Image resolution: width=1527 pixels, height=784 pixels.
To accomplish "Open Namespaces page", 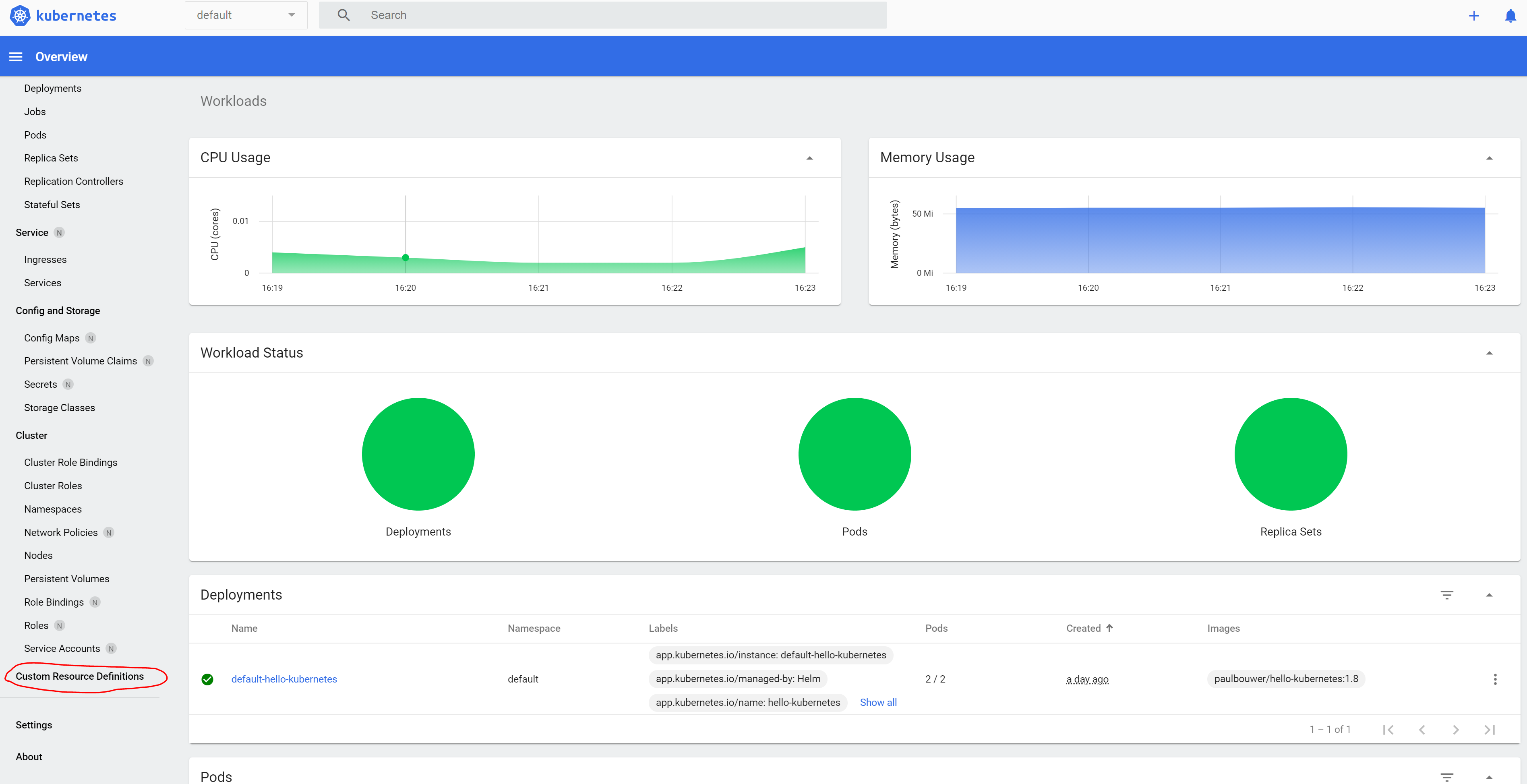I will point(53,509).
